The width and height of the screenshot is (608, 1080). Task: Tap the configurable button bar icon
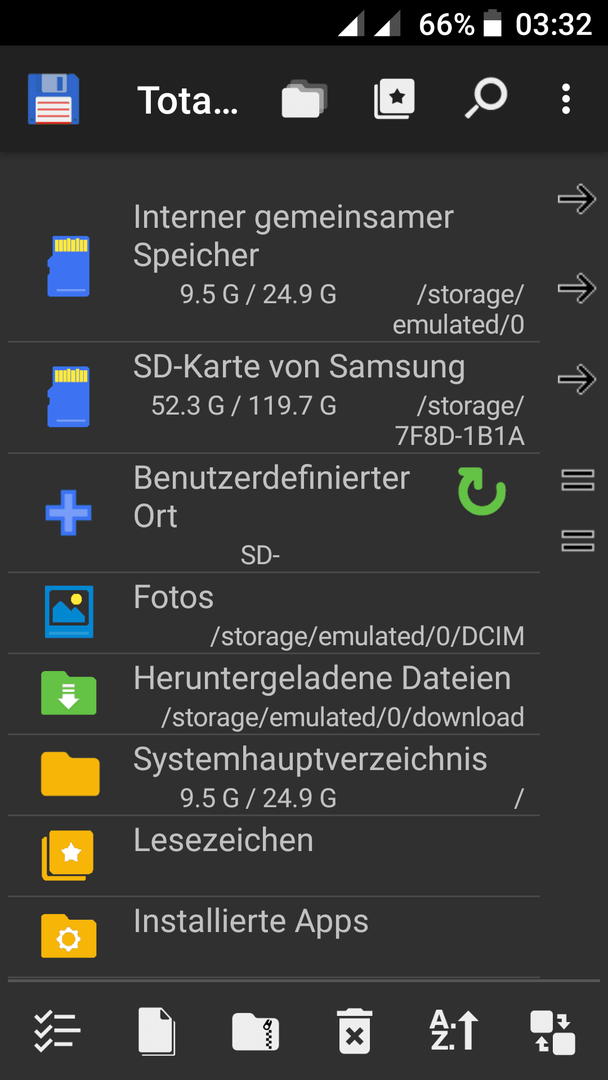552,1032
